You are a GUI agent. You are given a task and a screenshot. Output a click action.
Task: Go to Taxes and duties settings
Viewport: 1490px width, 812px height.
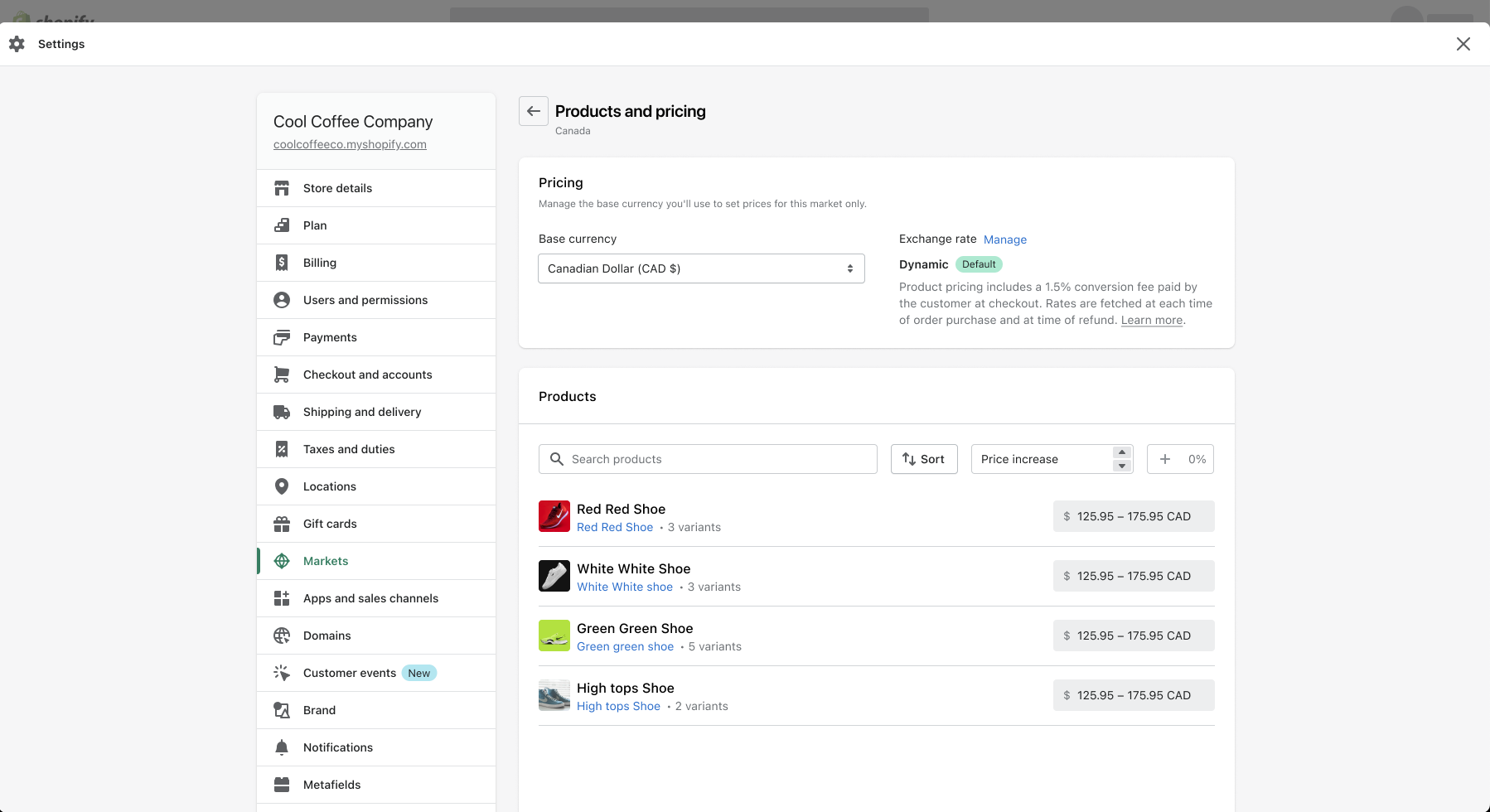click(349, 449)
